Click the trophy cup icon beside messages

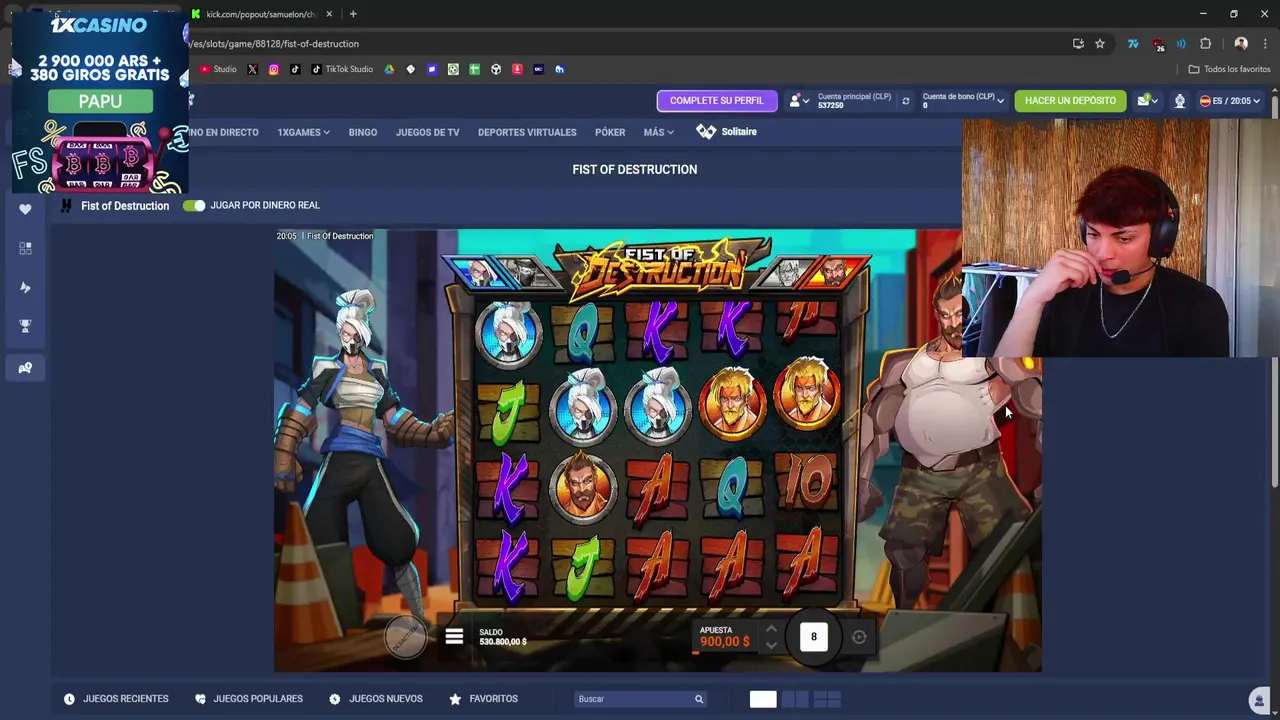[x=1179, y=101]
